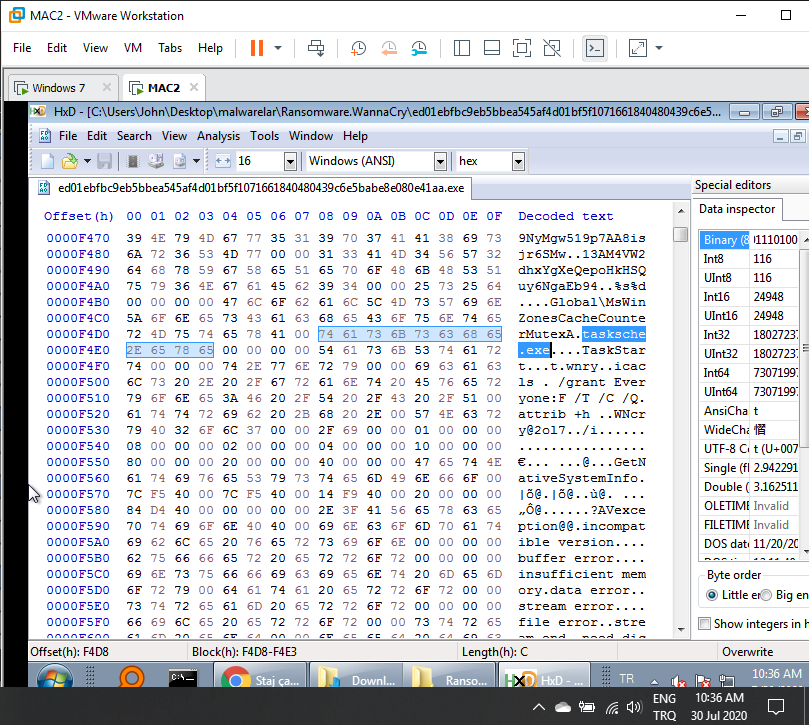Open the snapshot manager icon
This screenshot has height=725, width=809.
coord(419,48)
